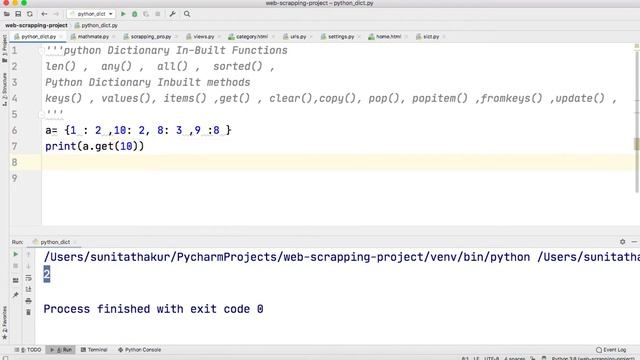Click the empty highlighted line 8

click(x=339, y=162)
